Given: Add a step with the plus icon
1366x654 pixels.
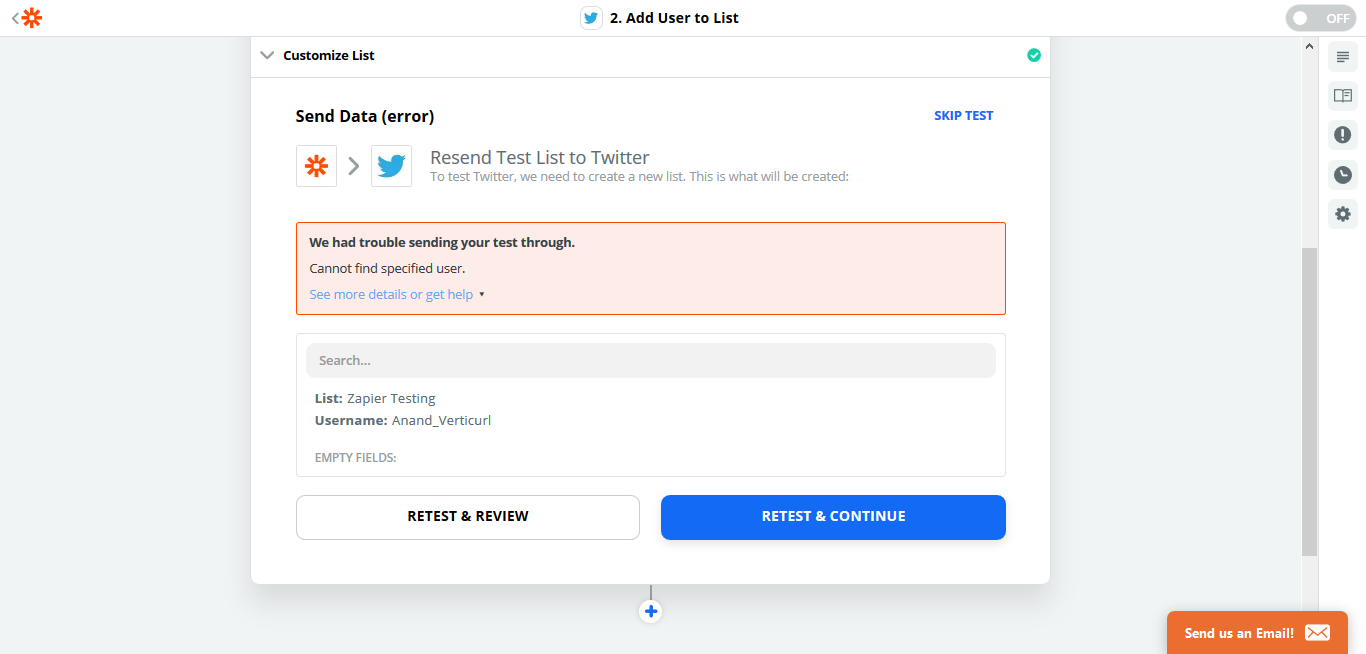Looking at the screenshot, I should pyautogui.click(x=651, y=611).
